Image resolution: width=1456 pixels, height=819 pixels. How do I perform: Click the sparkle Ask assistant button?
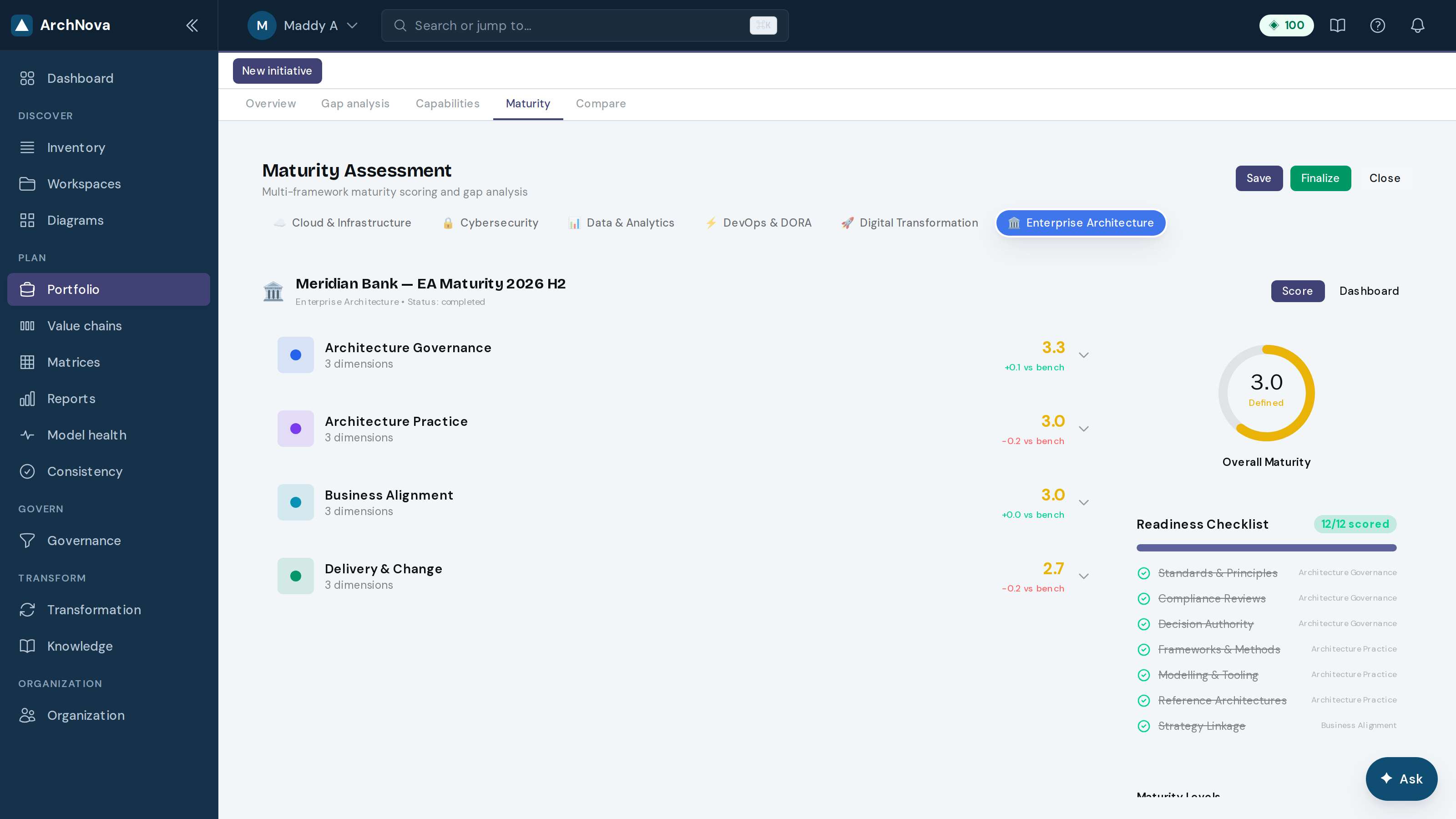tap(1401, 779)
